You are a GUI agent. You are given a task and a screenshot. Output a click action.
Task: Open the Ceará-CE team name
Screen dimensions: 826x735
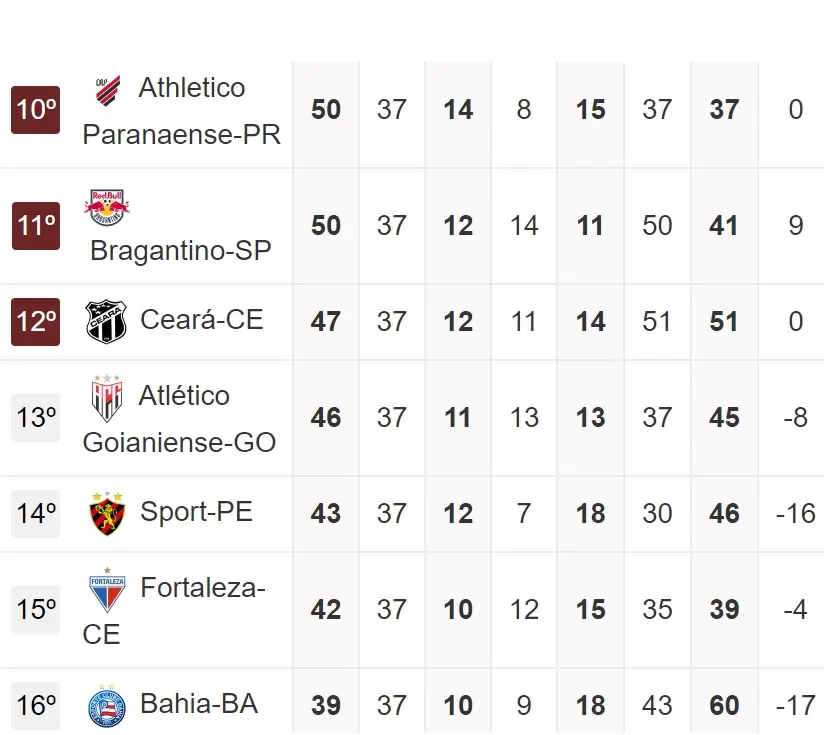click(x=201, y=319)
